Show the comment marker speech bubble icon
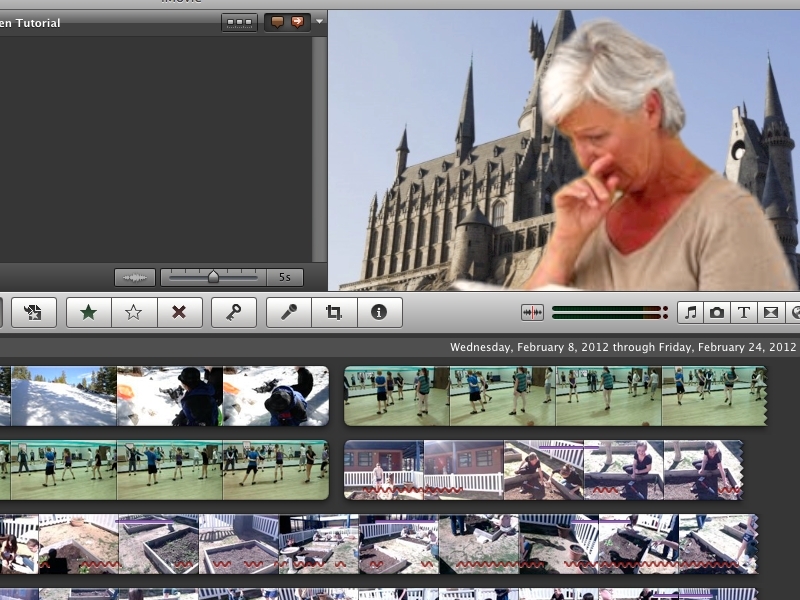Viewport: 800px width, 600px height. 277,22
